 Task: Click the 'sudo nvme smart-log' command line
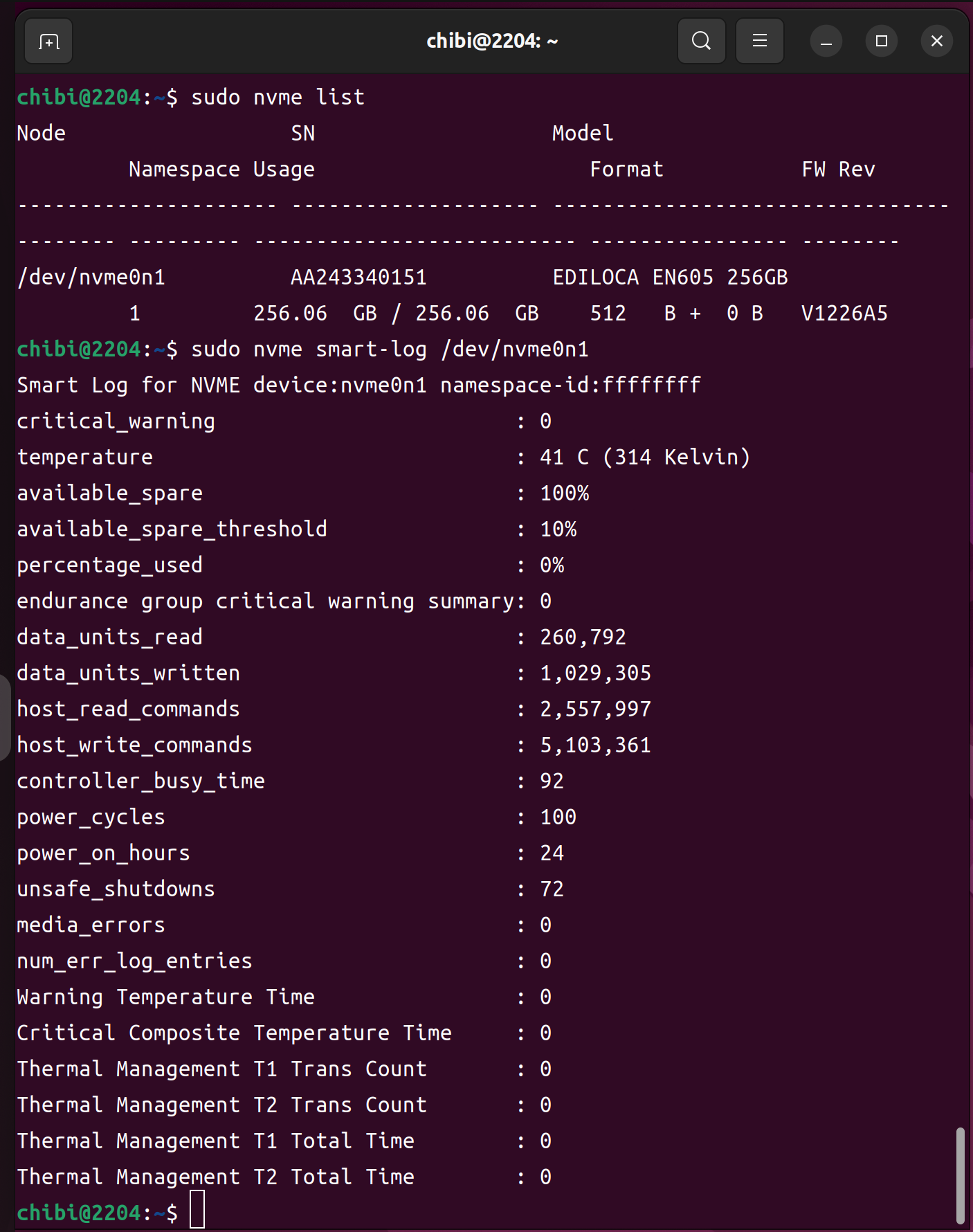coord(390,350)
